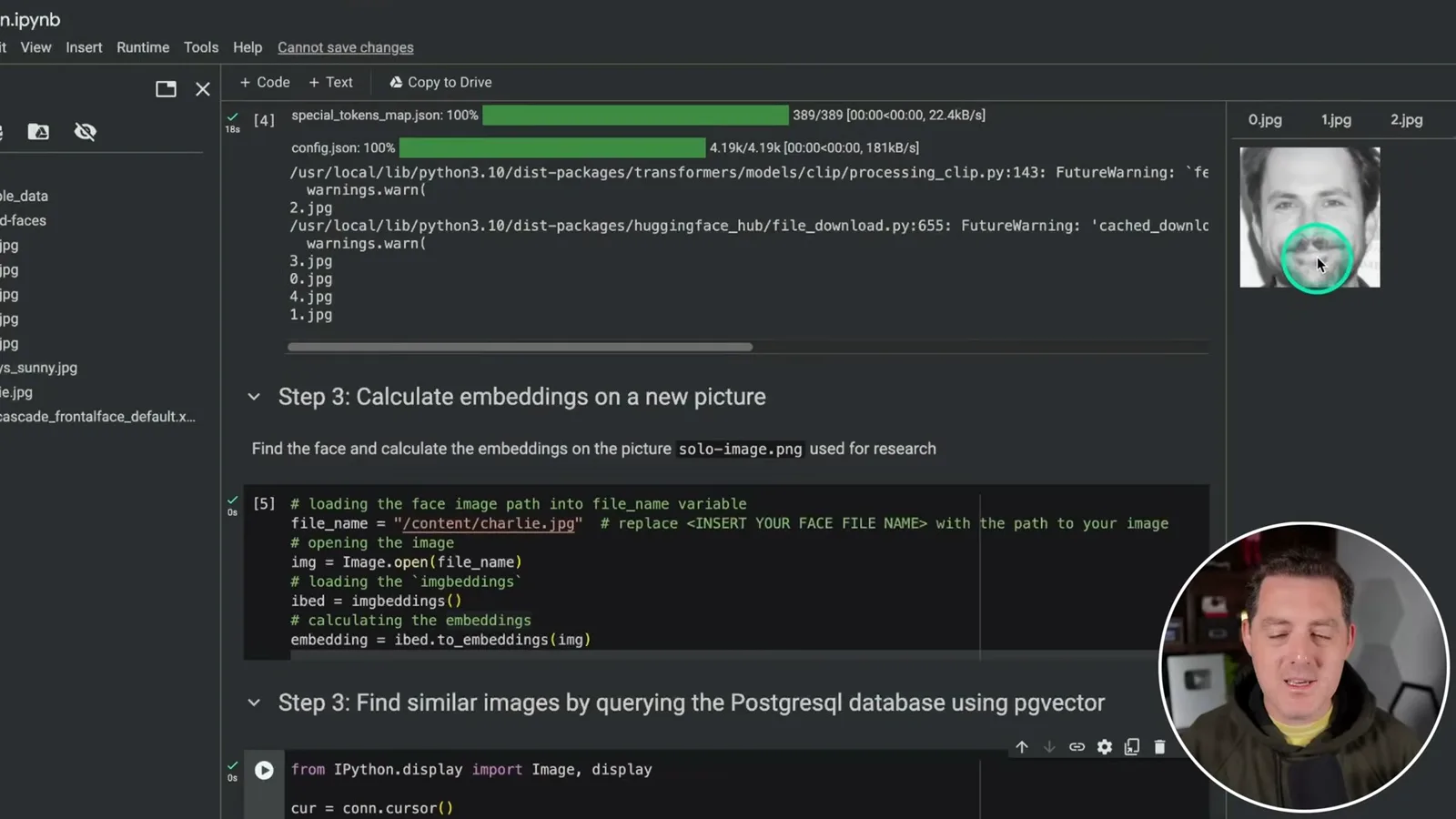Open file pane in new window
Viewport: 1456px width, 819px height.
(166, 88)
